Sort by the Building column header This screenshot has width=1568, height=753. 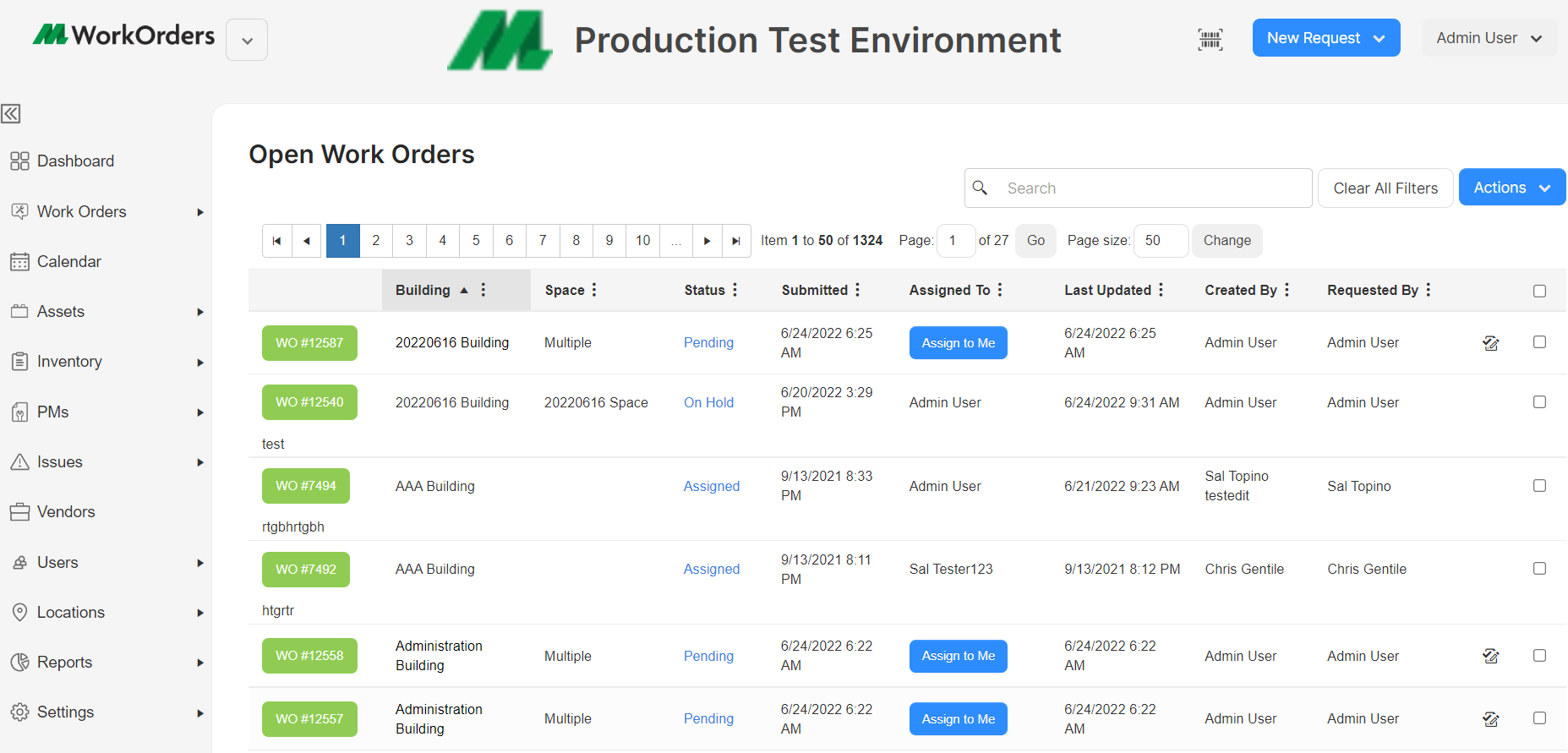click(423, 290)
